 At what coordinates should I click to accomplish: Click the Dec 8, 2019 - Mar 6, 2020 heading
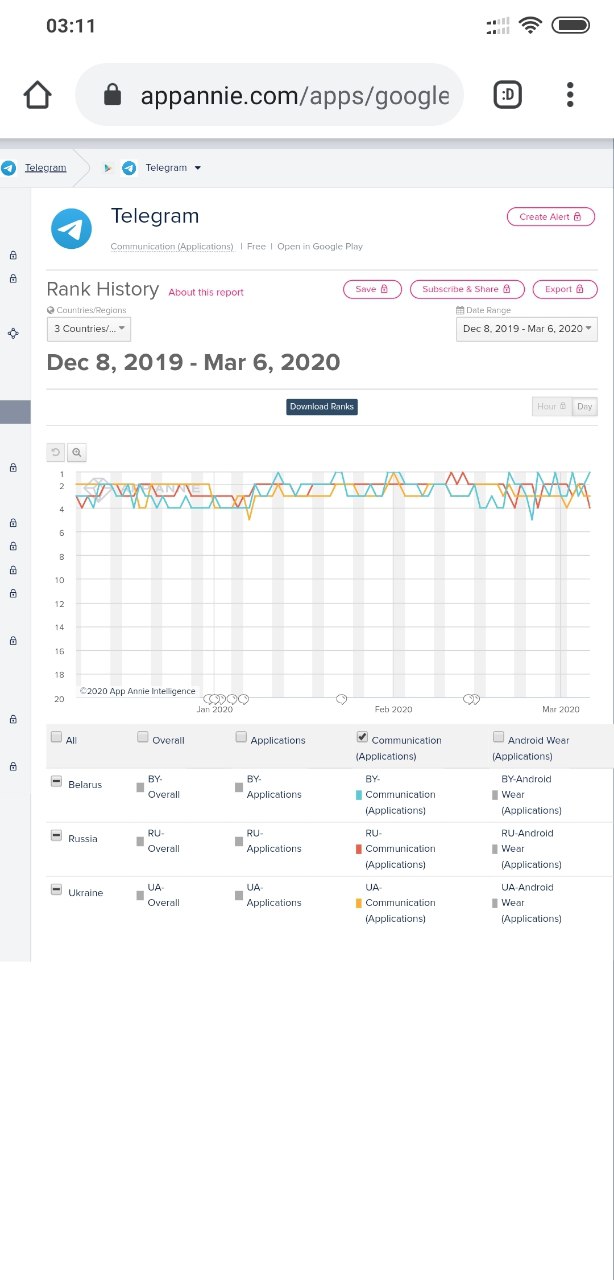click(x=194, y=362)
